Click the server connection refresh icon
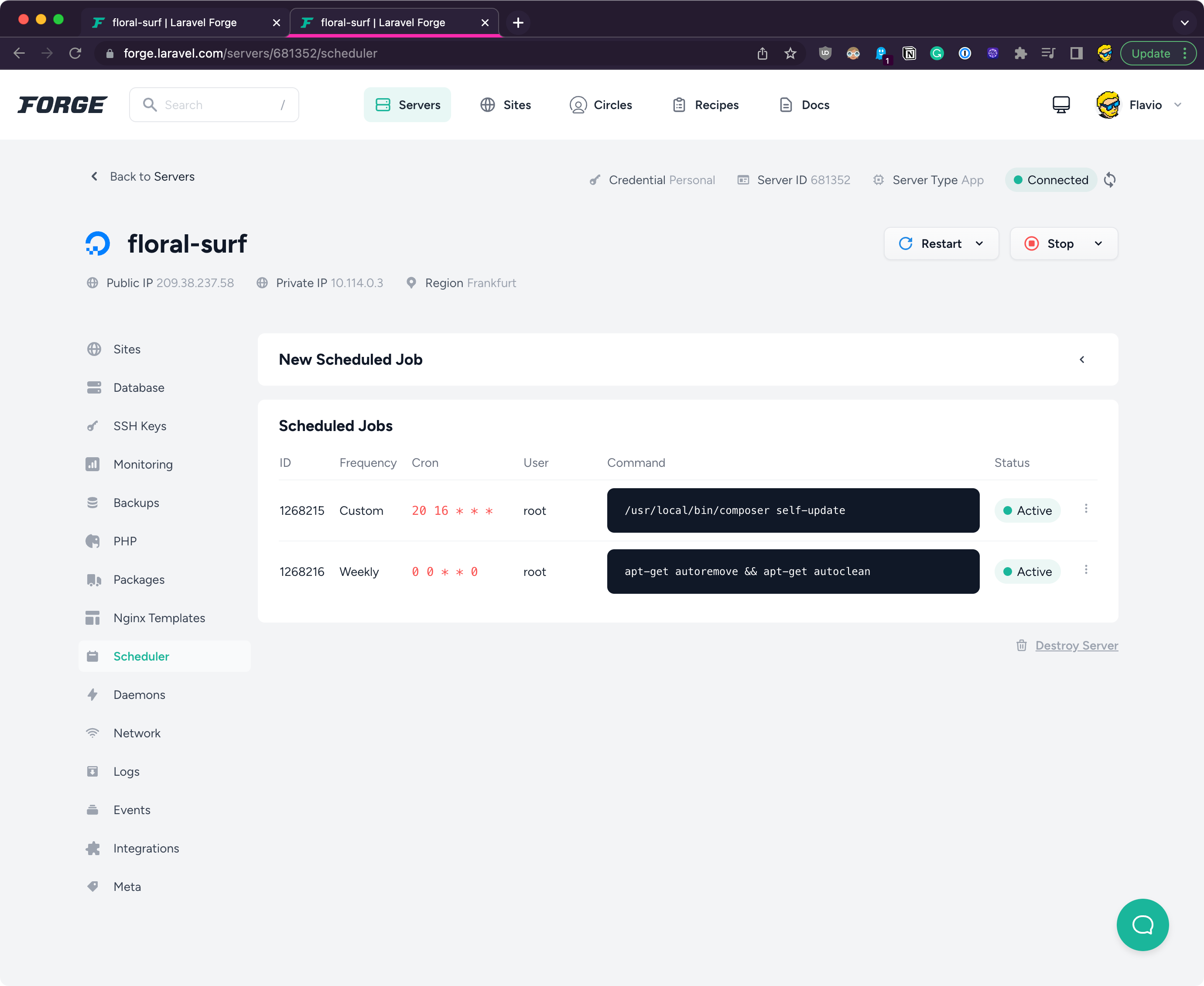 tap(1110, 180)
